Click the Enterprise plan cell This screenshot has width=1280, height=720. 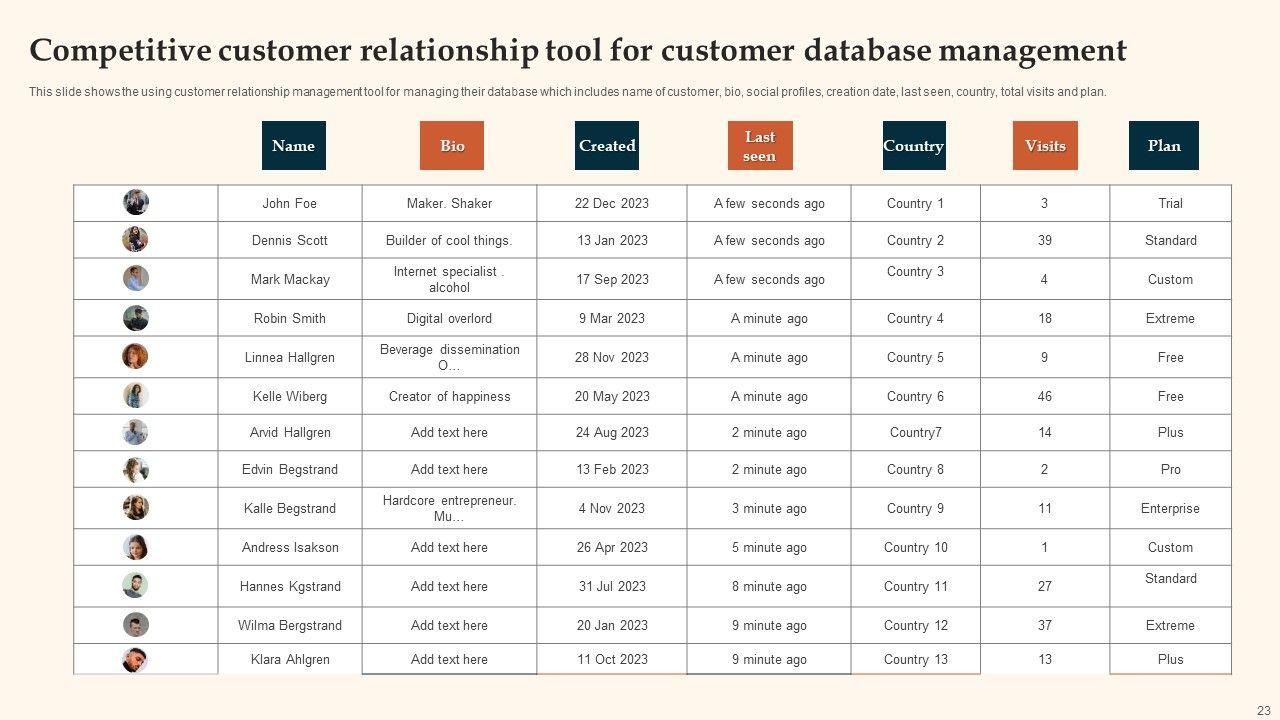point(1170,508)
